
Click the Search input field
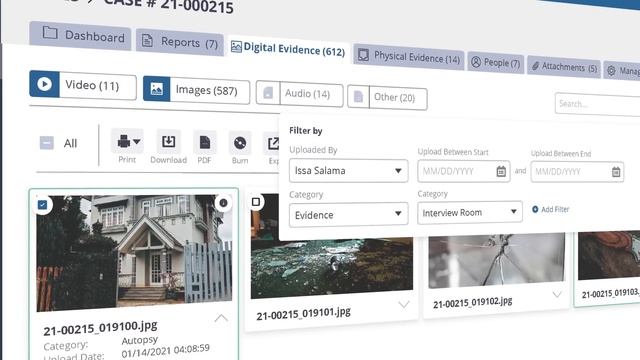click(598, 104)
